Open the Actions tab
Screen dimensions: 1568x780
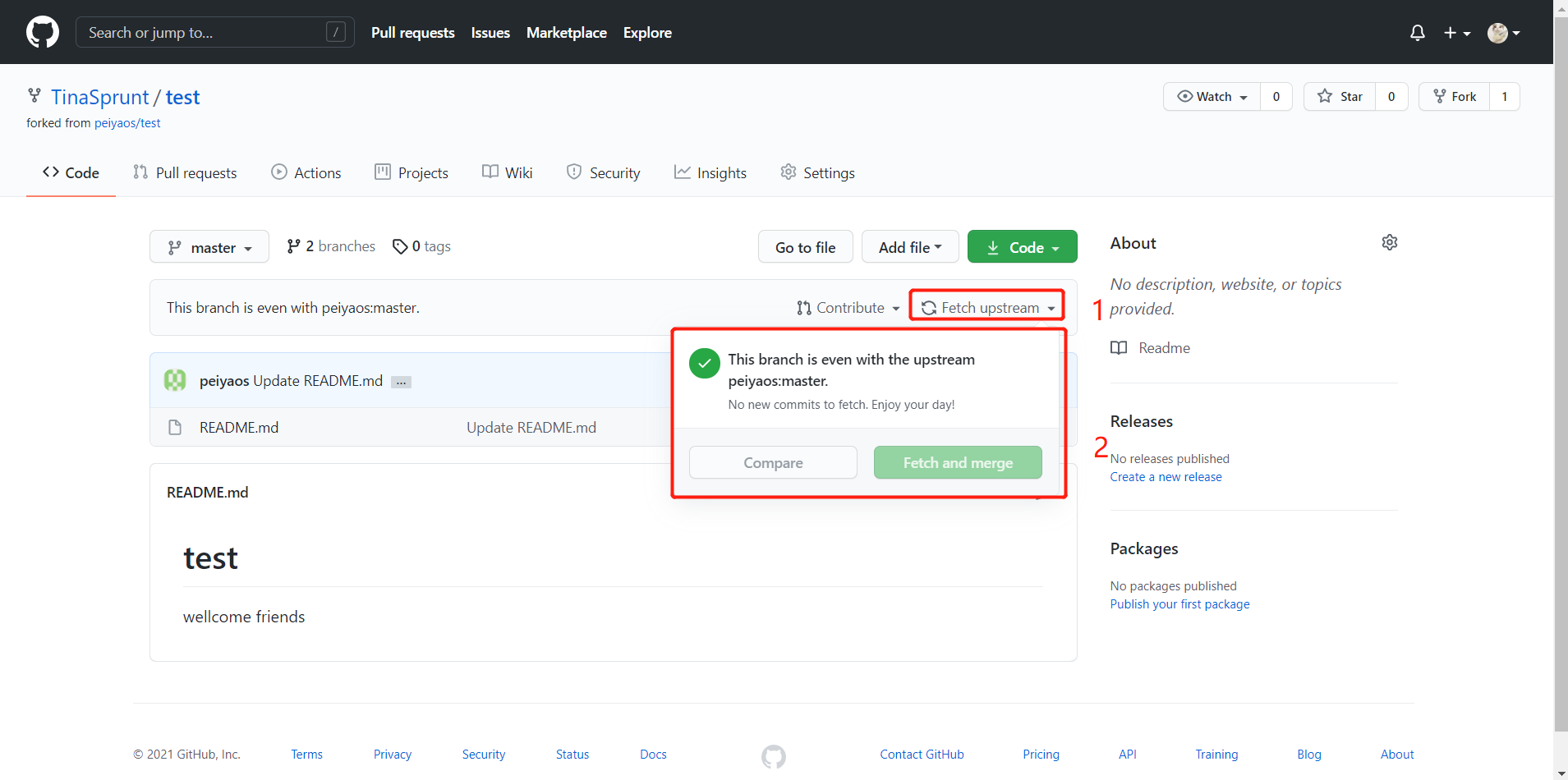pyautogui.click(x=306, y=172)
